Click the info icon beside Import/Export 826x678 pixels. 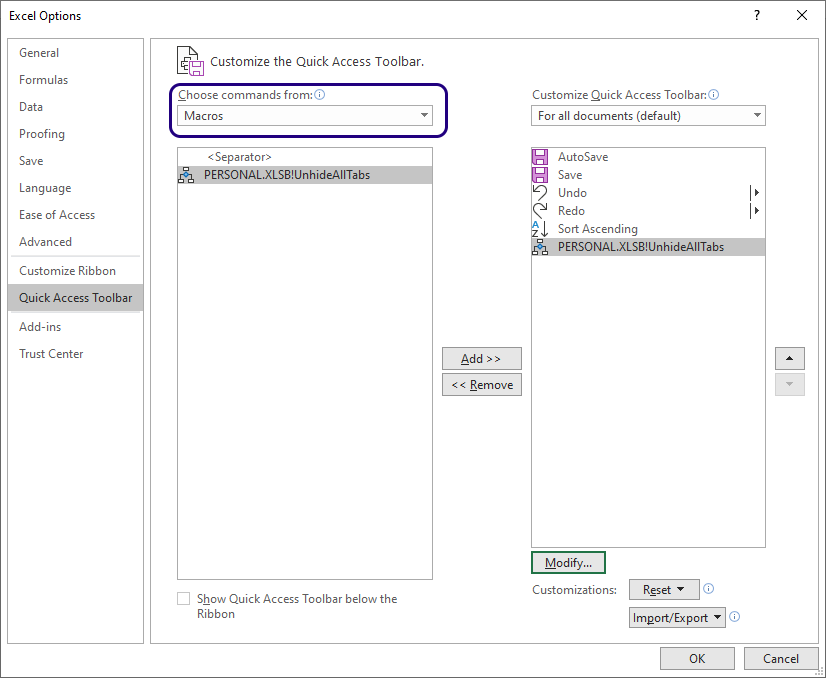pos(735,616)
